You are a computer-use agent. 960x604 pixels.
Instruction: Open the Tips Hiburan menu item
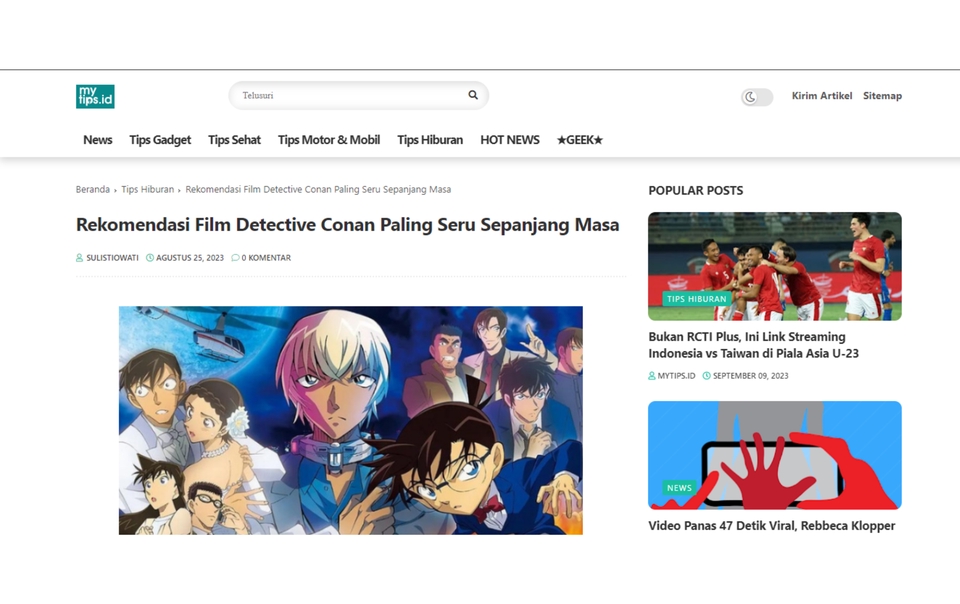430,140
